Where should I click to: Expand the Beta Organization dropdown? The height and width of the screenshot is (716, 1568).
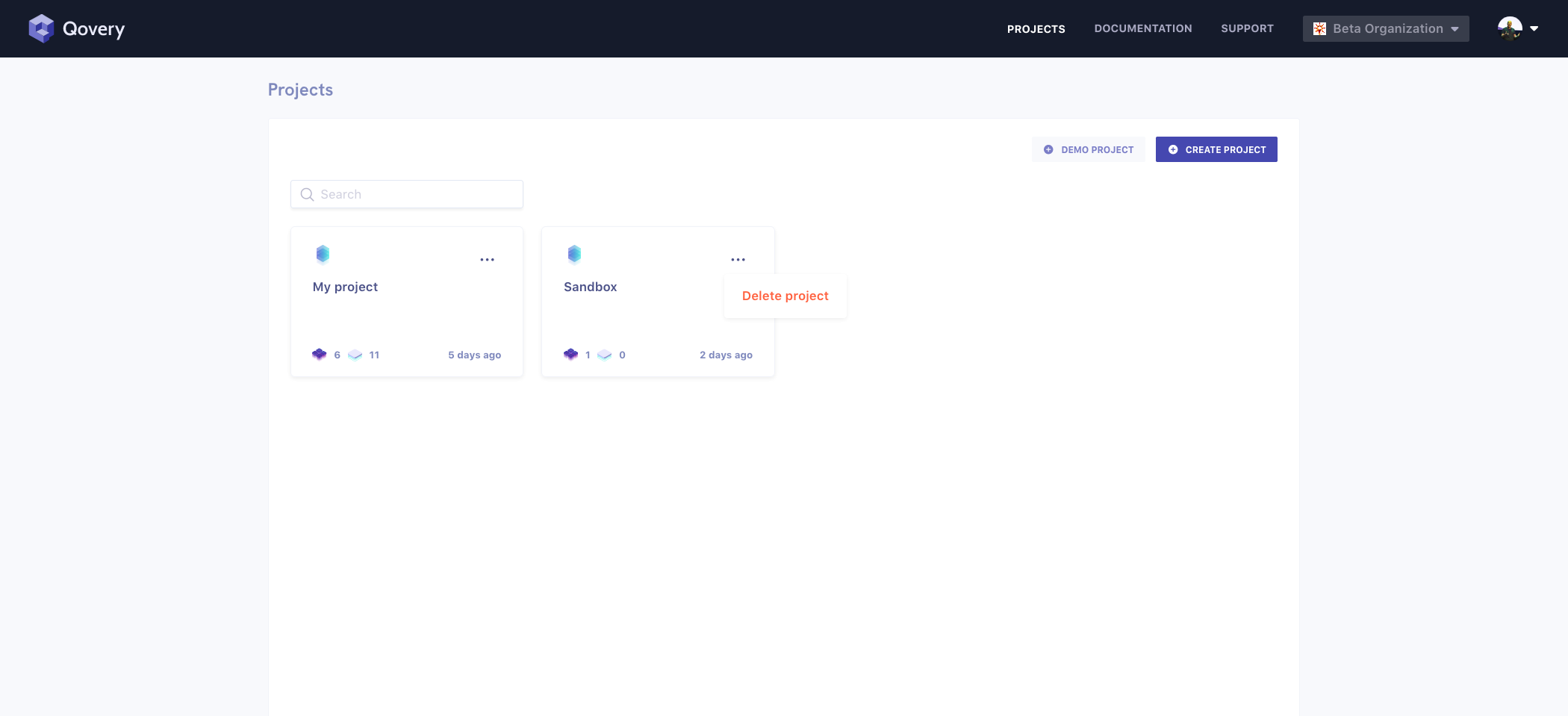point(1386,28)
